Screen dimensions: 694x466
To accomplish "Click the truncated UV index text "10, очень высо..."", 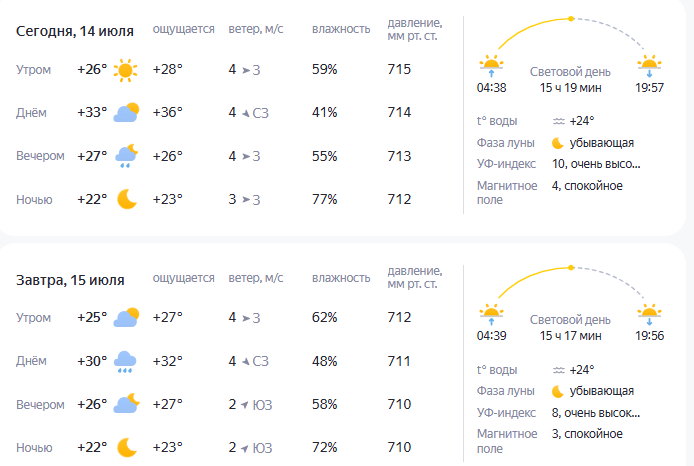I will point(596,164).
